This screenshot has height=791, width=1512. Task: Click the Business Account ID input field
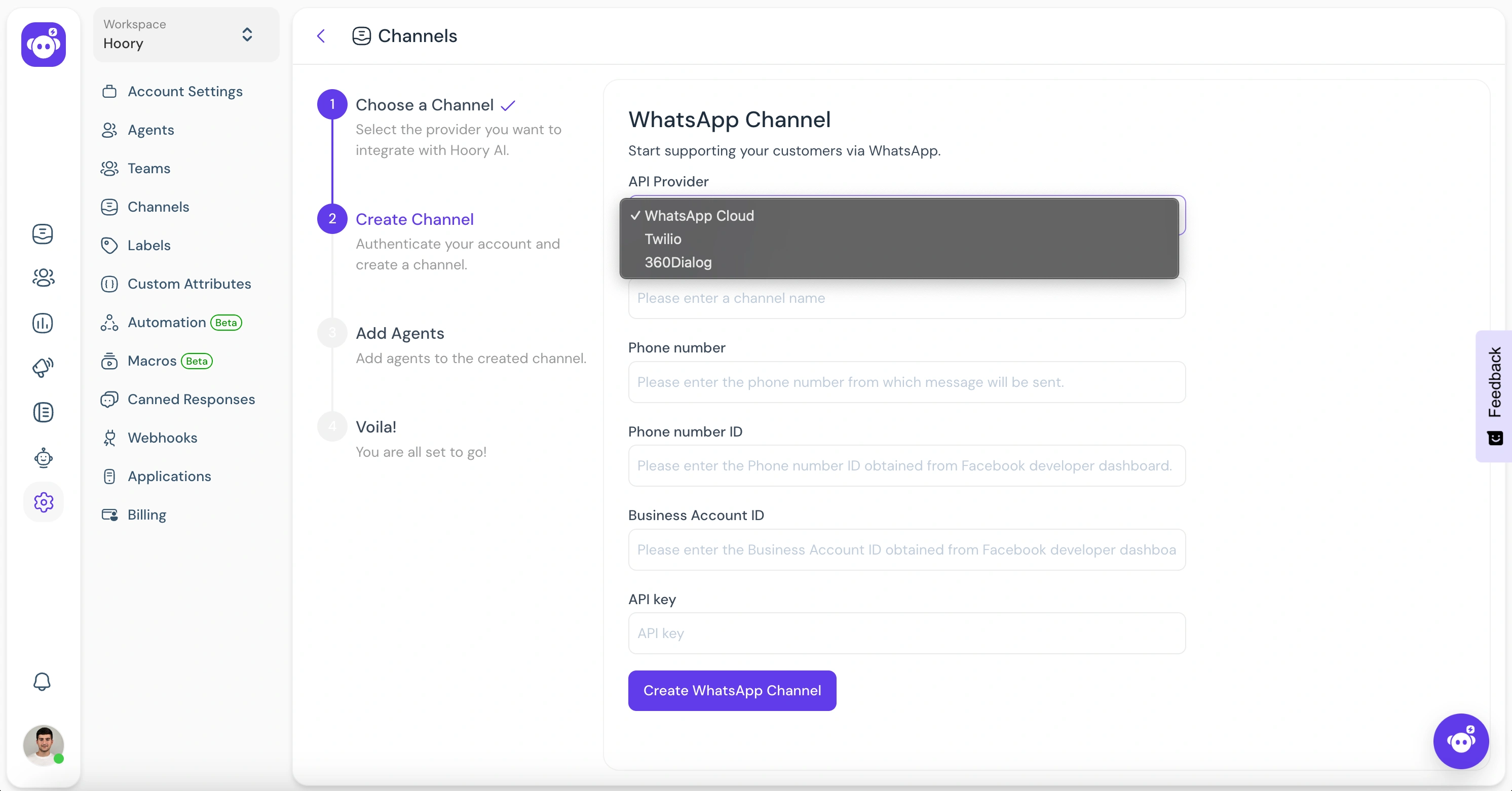point(907,550)
